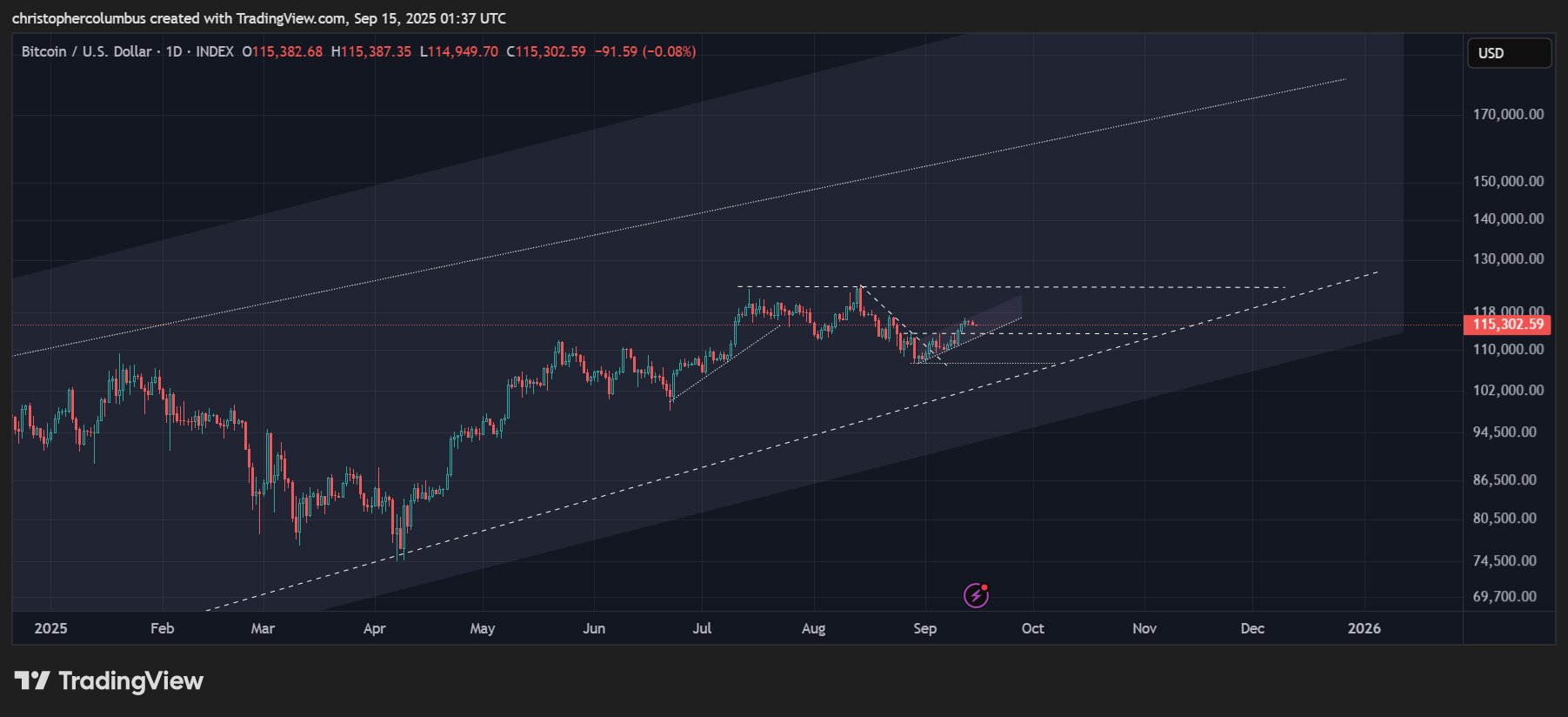Click the 94,500.00 price scale label
Screen dimensions: 1568x717
1505,432
